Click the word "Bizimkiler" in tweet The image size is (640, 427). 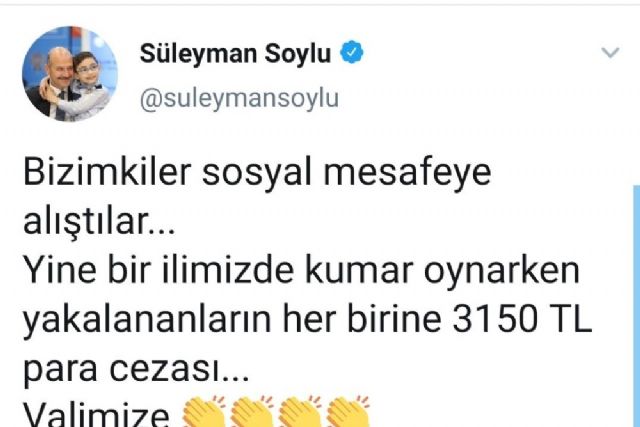click(107, 172)
